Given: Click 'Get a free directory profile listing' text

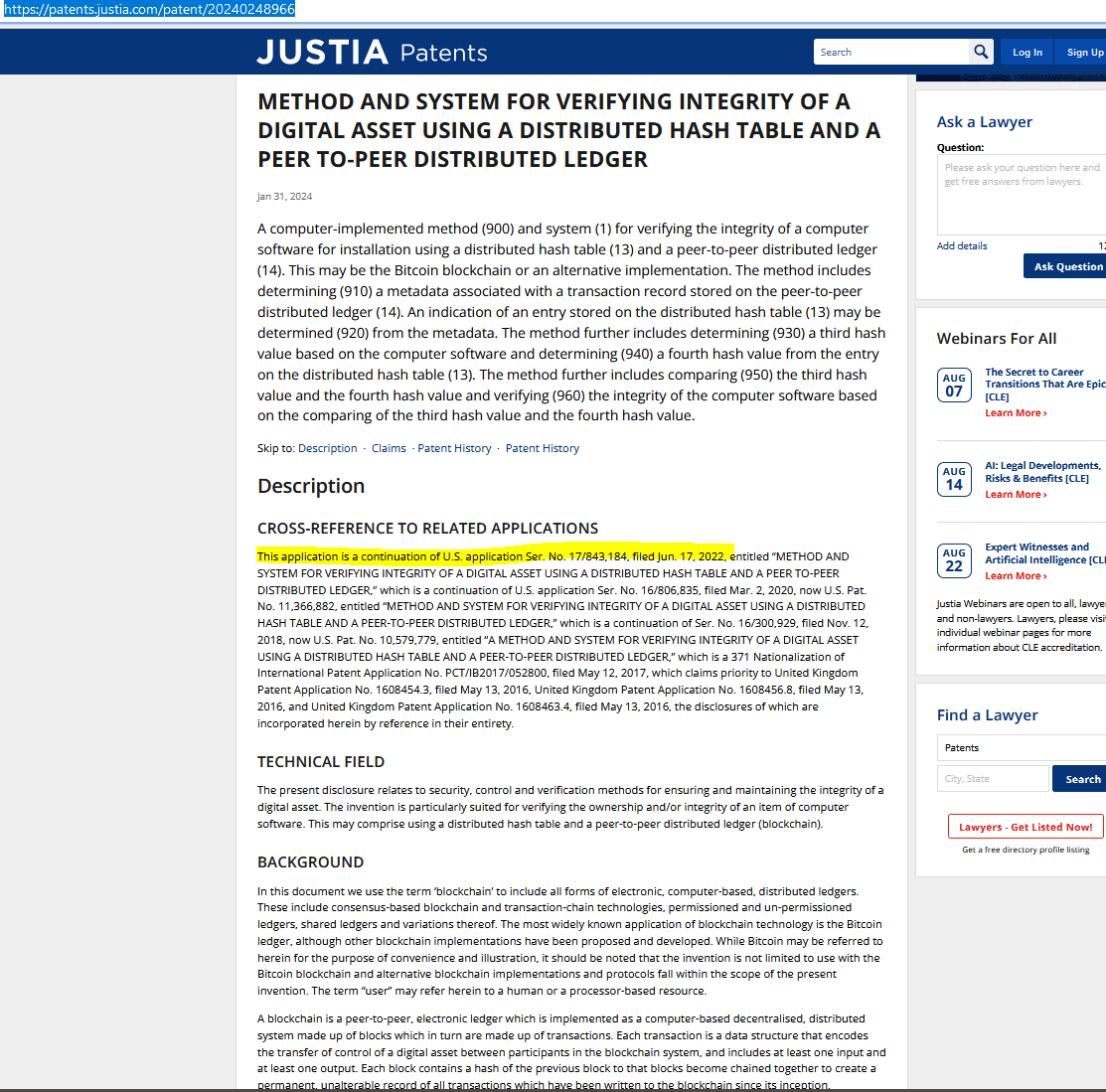Looking at the screenshot, I should pos(1026,850).
